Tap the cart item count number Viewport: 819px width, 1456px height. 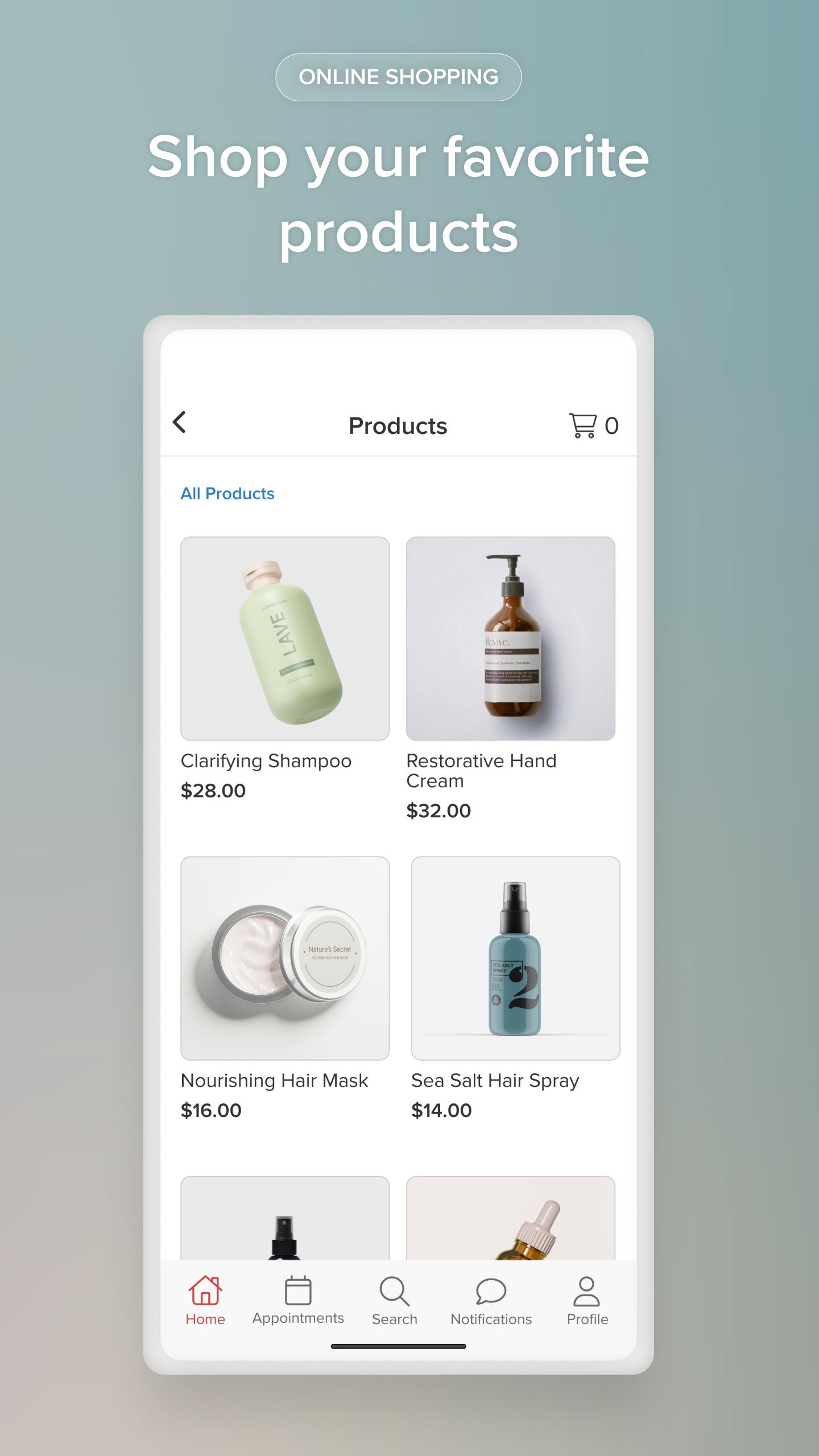(x=611, y=425)
